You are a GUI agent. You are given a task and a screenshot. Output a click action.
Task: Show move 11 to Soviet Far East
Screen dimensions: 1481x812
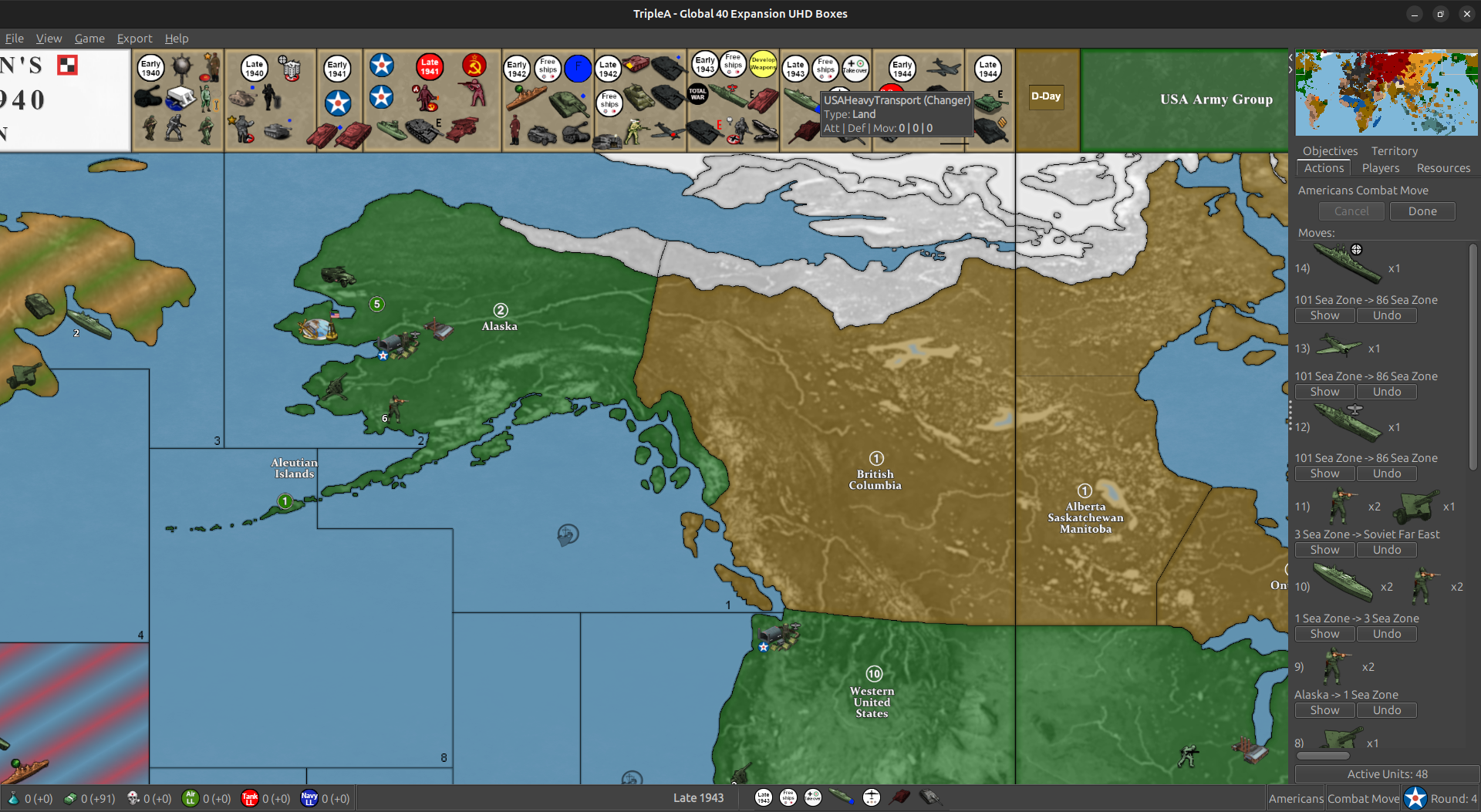1324,549
